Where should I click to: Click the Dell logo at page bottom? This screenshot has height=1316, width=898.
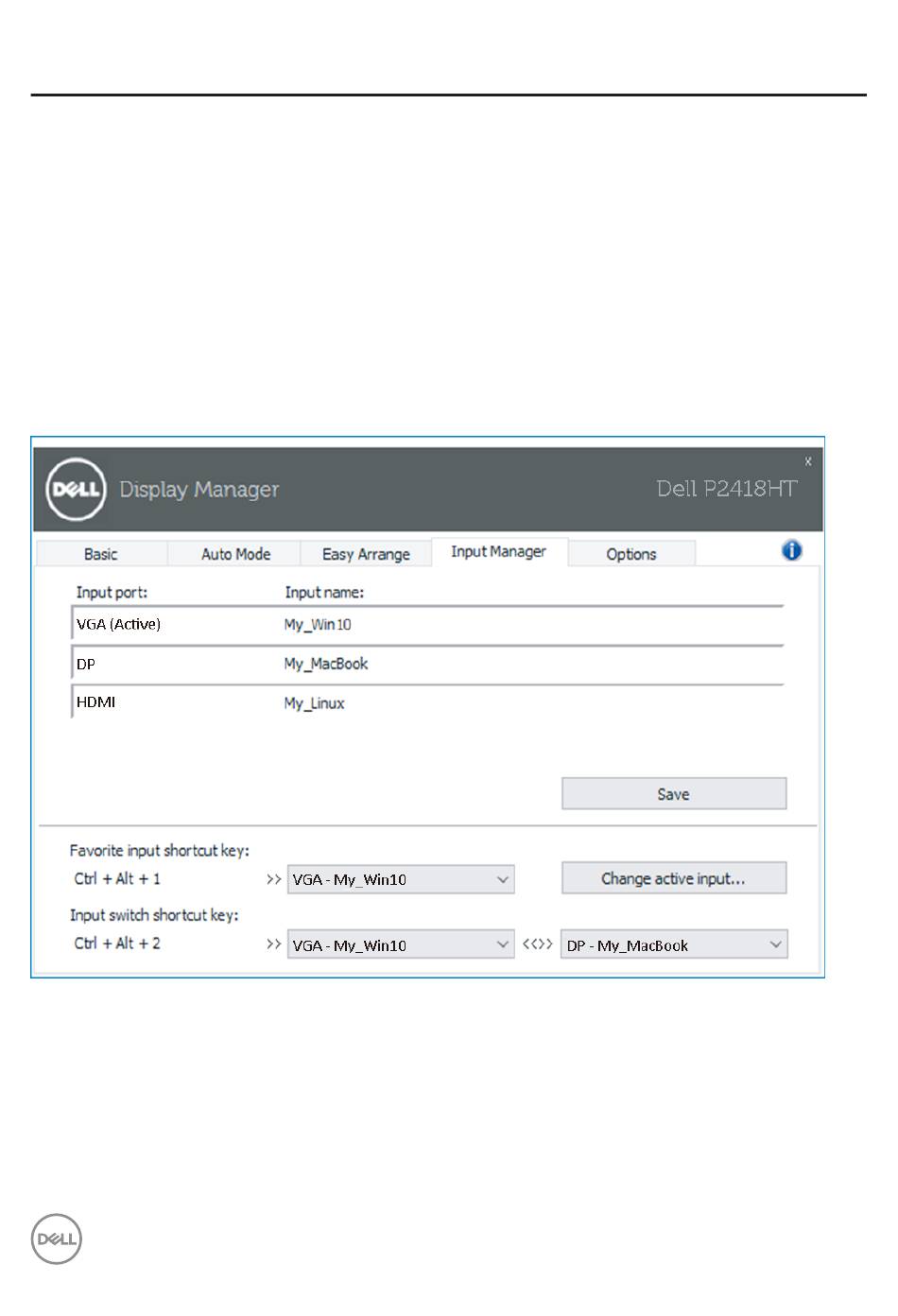pos(57,1239)
